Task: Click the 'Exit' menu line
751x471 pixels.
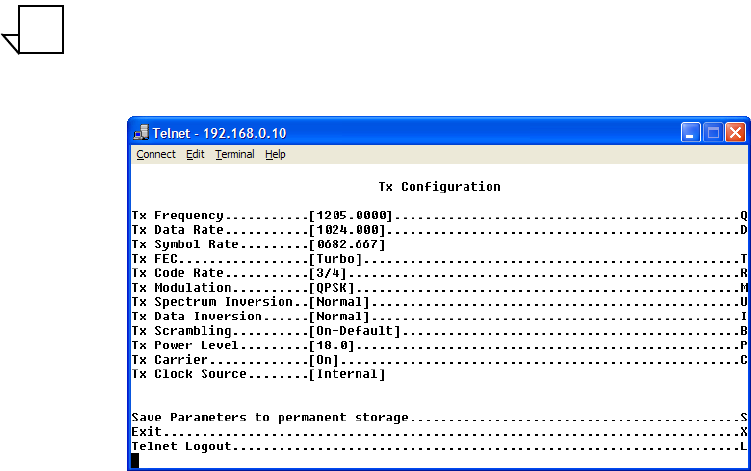Action: [x=439, y=432]
